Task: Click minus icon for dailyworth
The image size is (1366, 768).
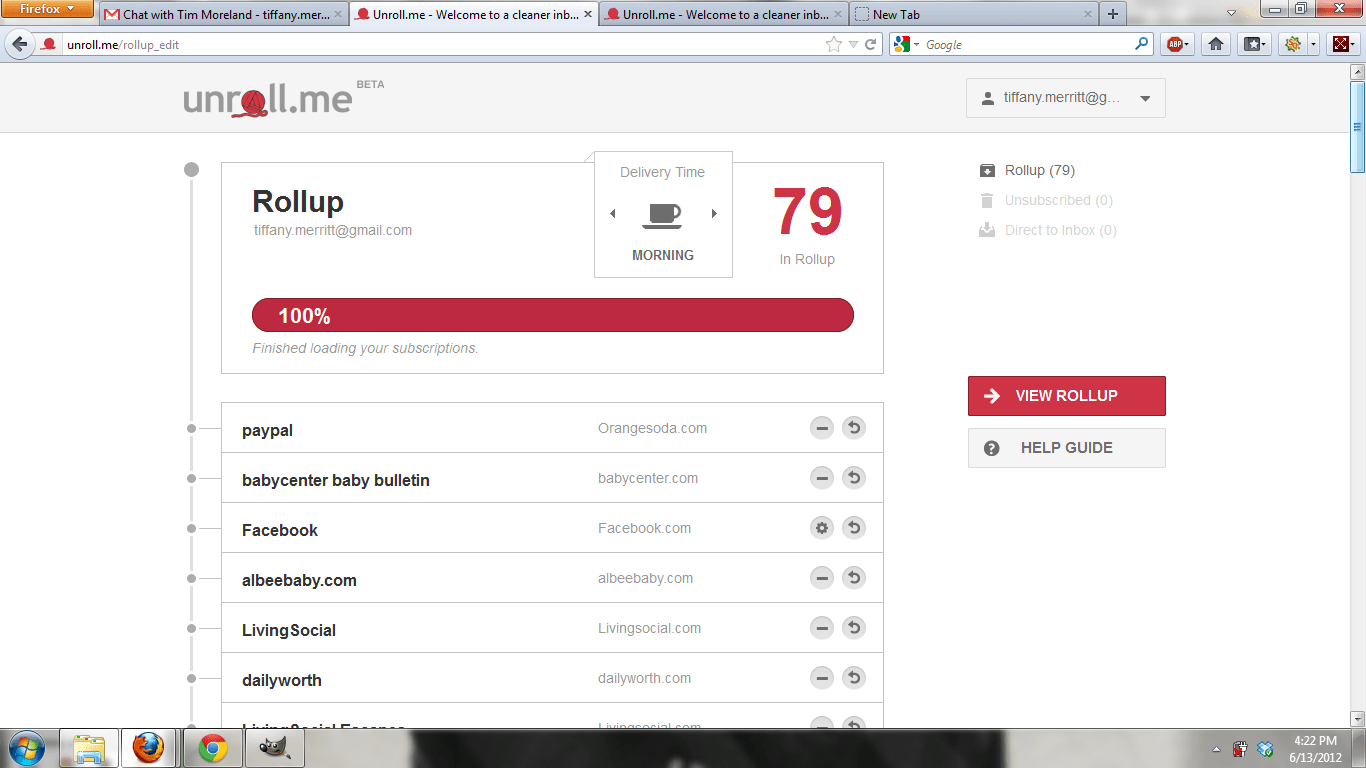Action: [822, 678]
